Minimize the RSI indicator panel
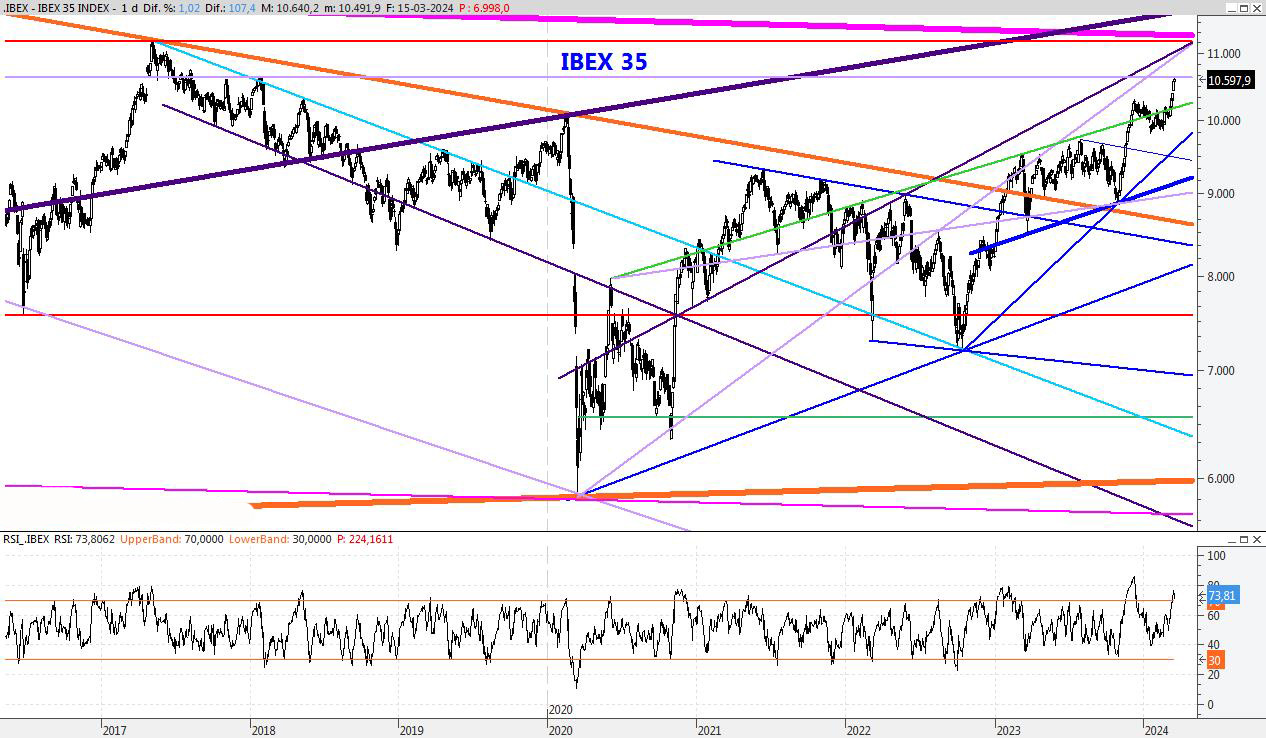 [x=1230, y=539]
